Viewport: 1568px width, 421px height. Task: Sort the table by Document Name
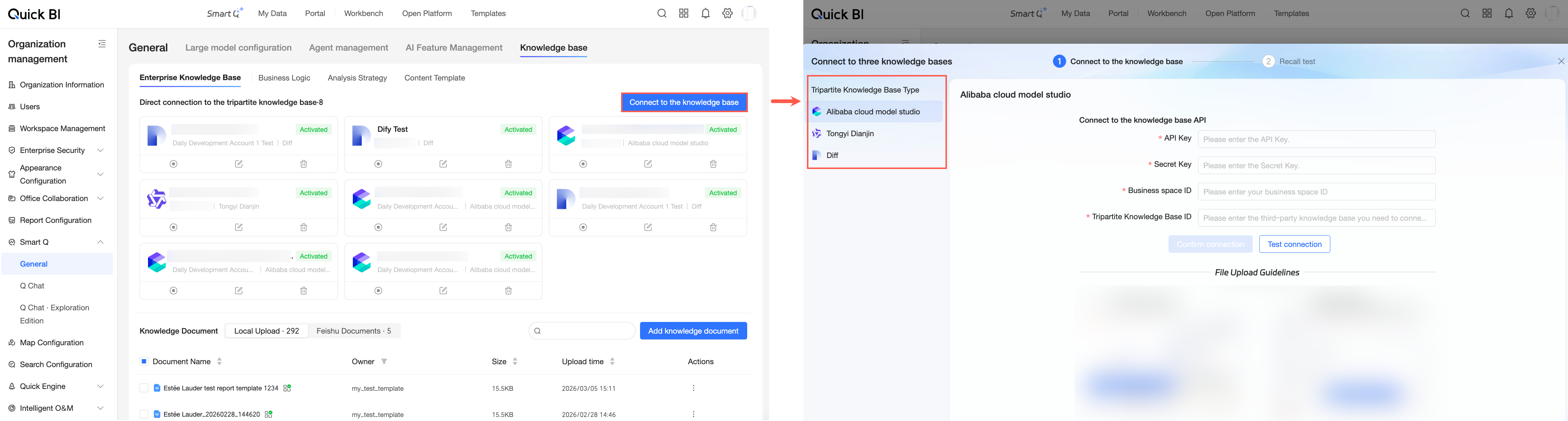point(219,361)
